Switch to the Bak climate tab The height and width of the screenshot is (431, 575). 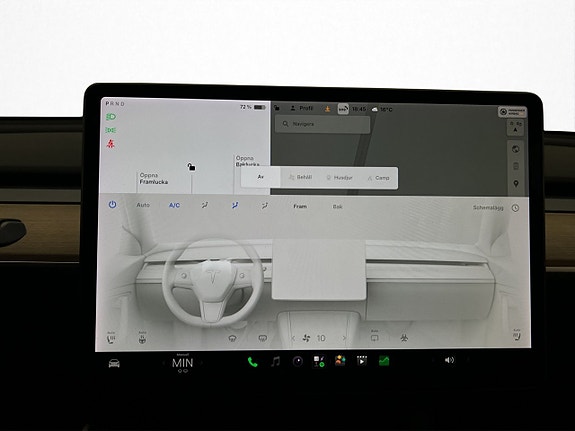(x=337, y=207)
